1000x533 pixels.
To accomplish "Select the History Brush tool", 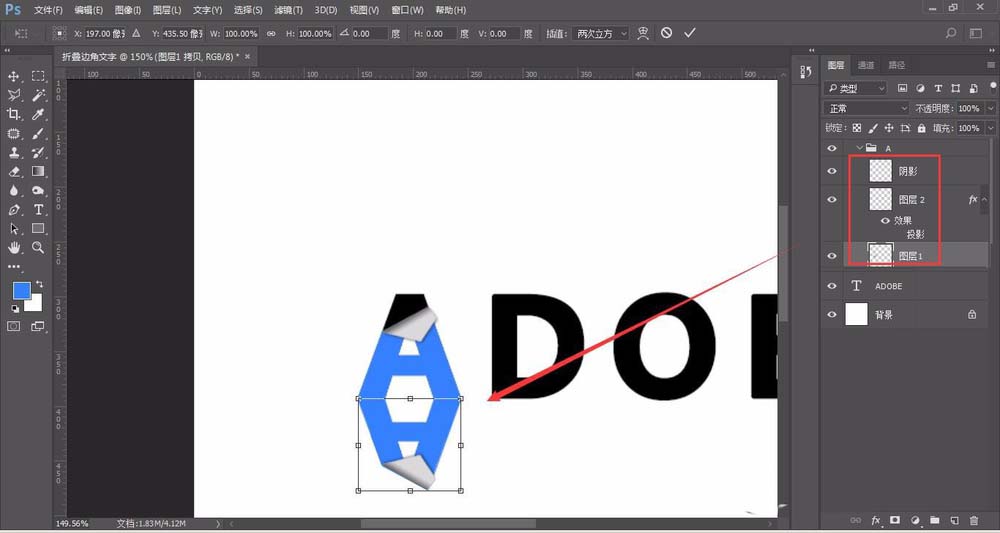I will point(38,152).
